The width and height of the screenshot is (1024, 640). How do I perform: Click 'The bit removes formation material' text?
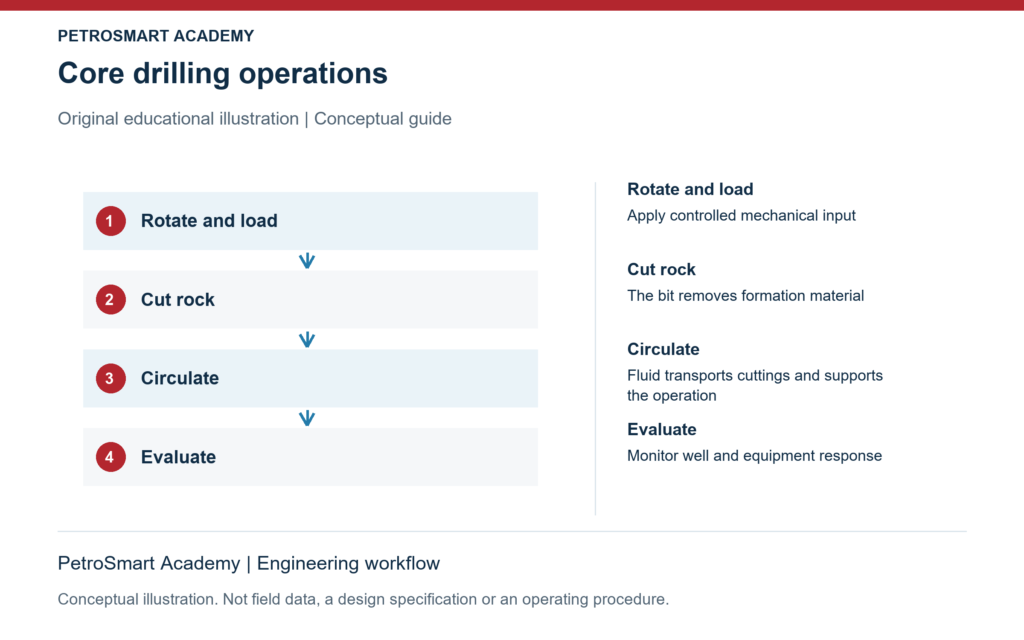(745, 296)
